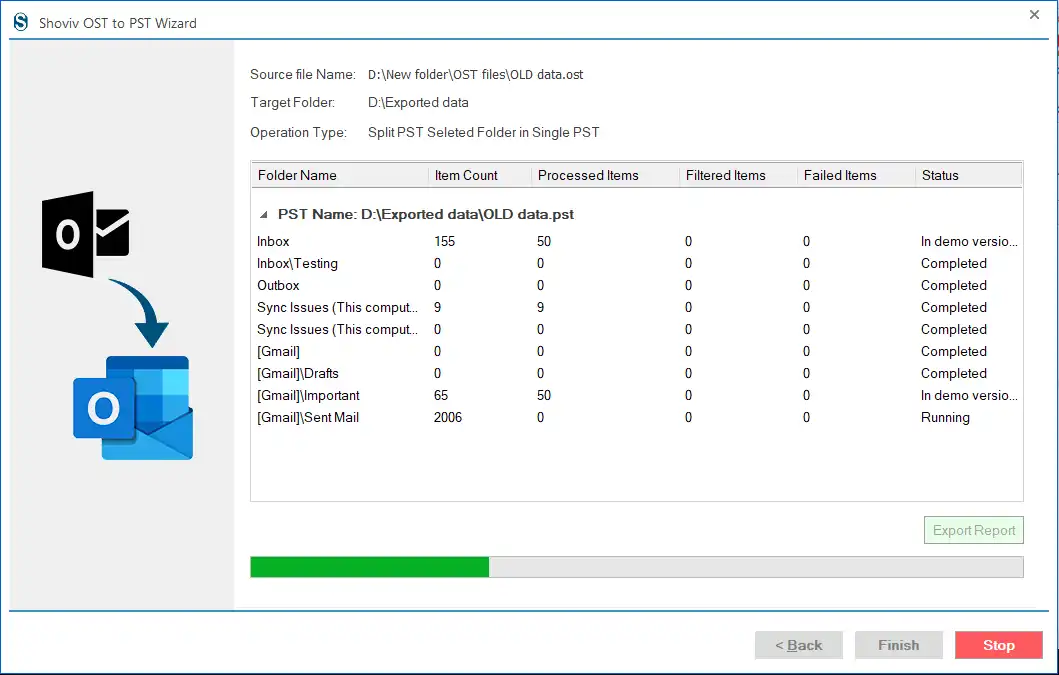Click the Processed Items column header
Screen dimensions: 1059x675
tap(605, 176)
